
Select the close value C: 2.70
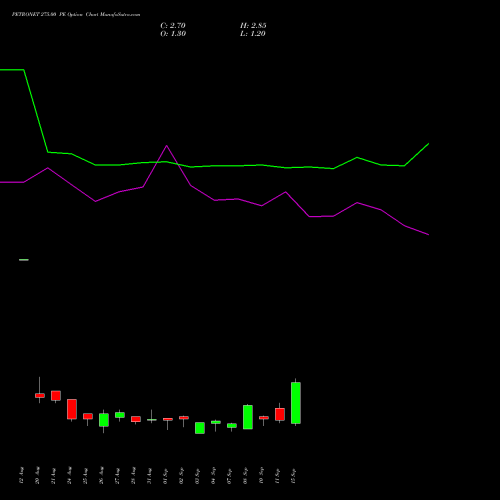[x=173, y=26]
